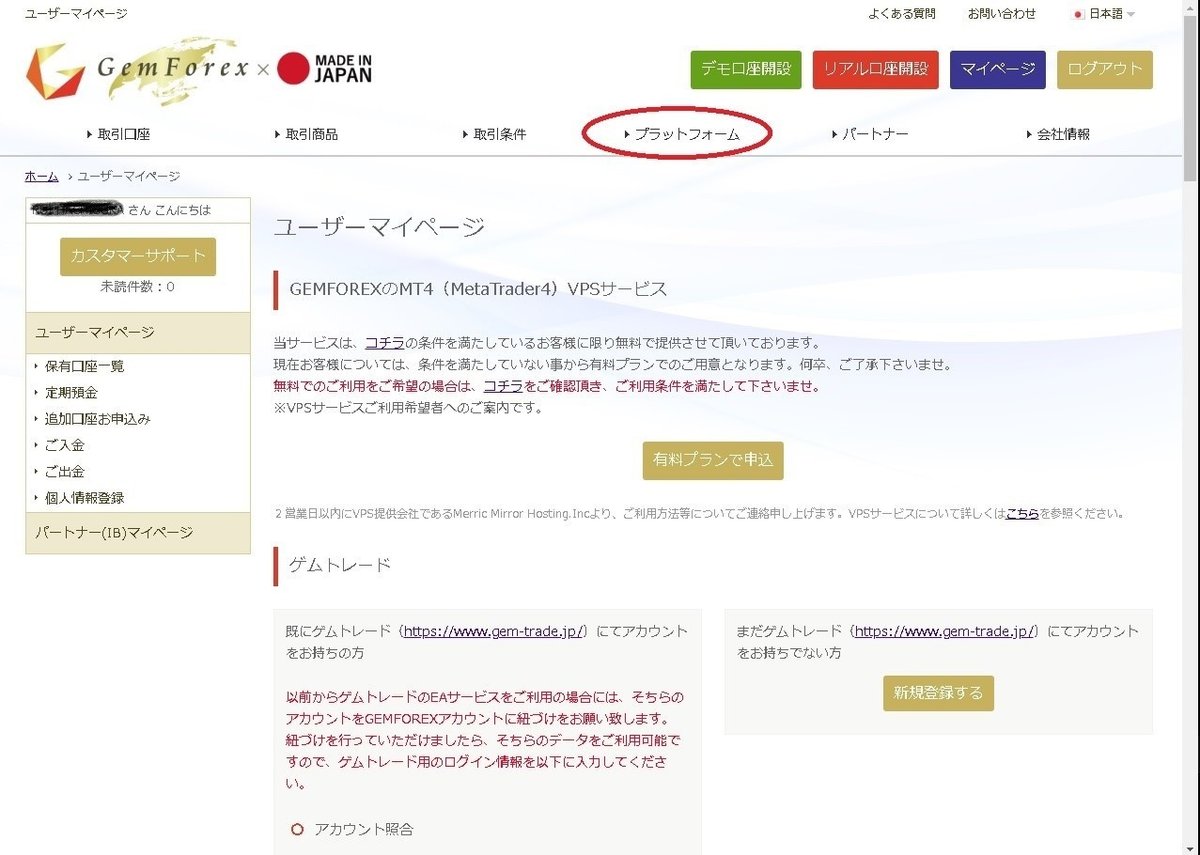
Task: Click the Japanese flag language icon
Action: pyautogui.click(x=1078, y=13)
